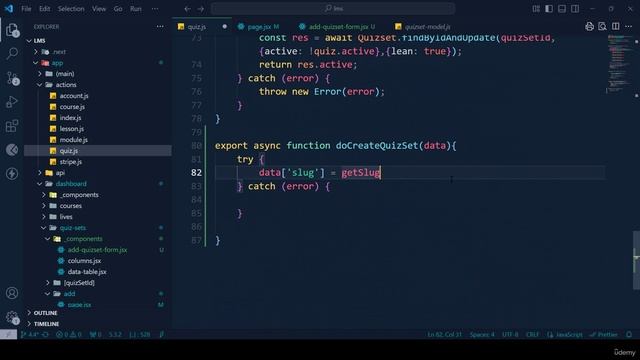Click the Prettier status bar item
This screenshot has height=360, width=640.
coord(604,334)
